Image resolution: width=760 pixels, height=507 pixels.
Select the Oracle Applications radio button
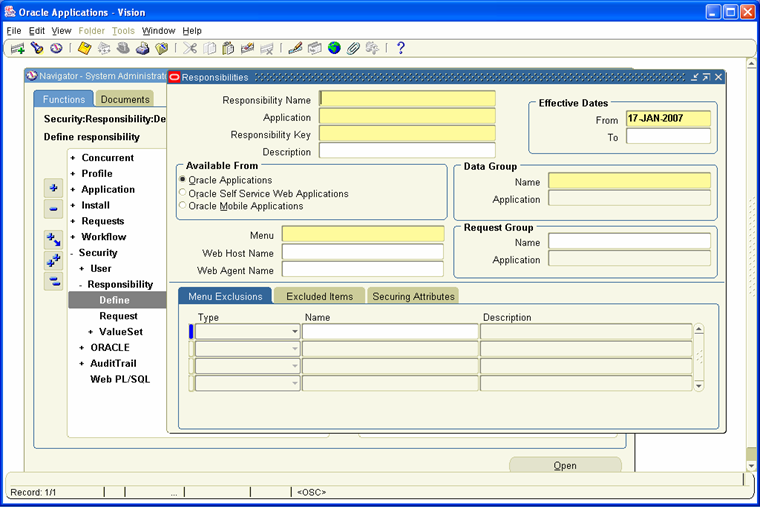[183, 179]
